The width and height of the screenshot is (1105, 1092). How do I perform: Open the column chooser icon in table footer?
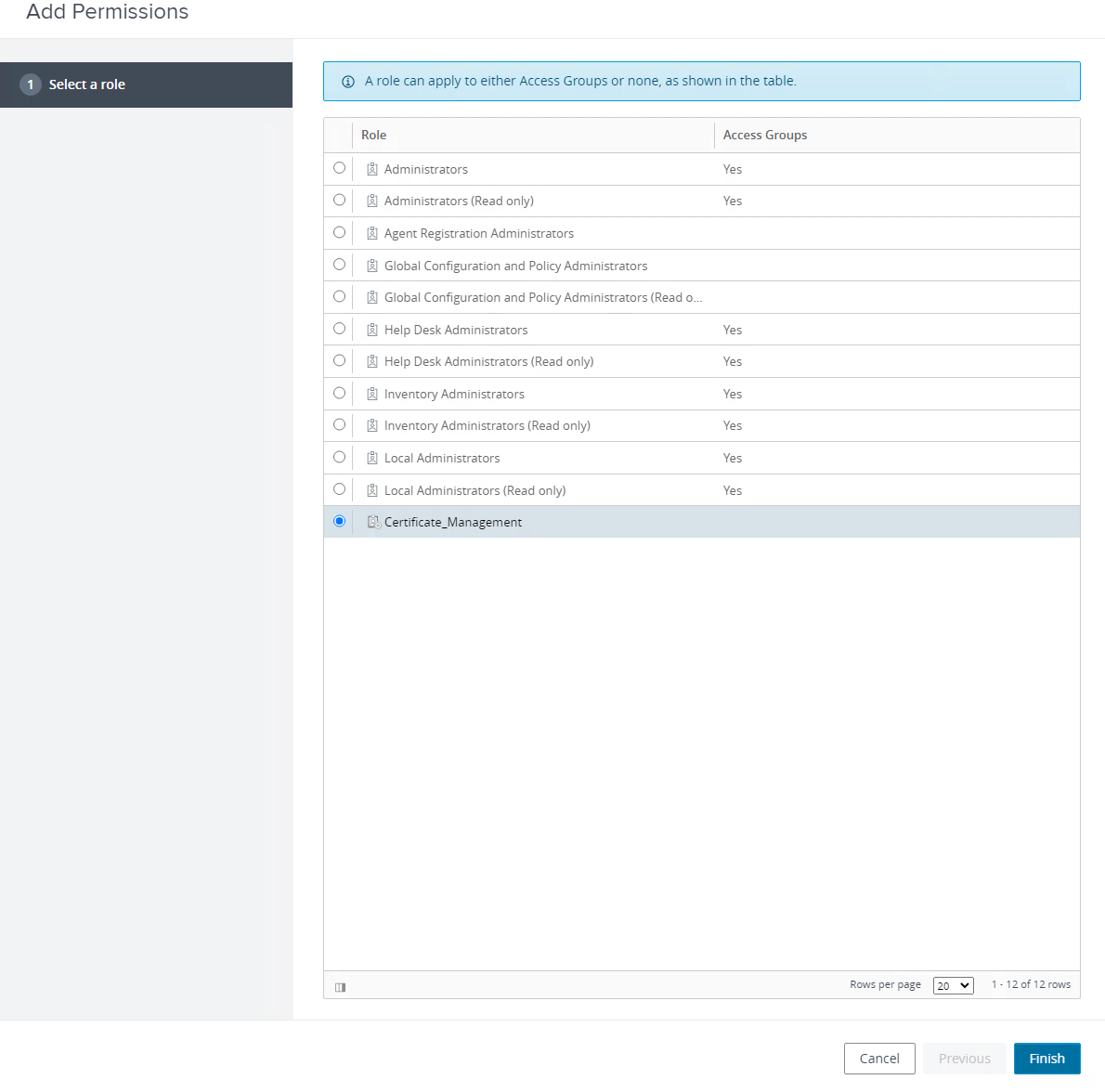point(341,987)
